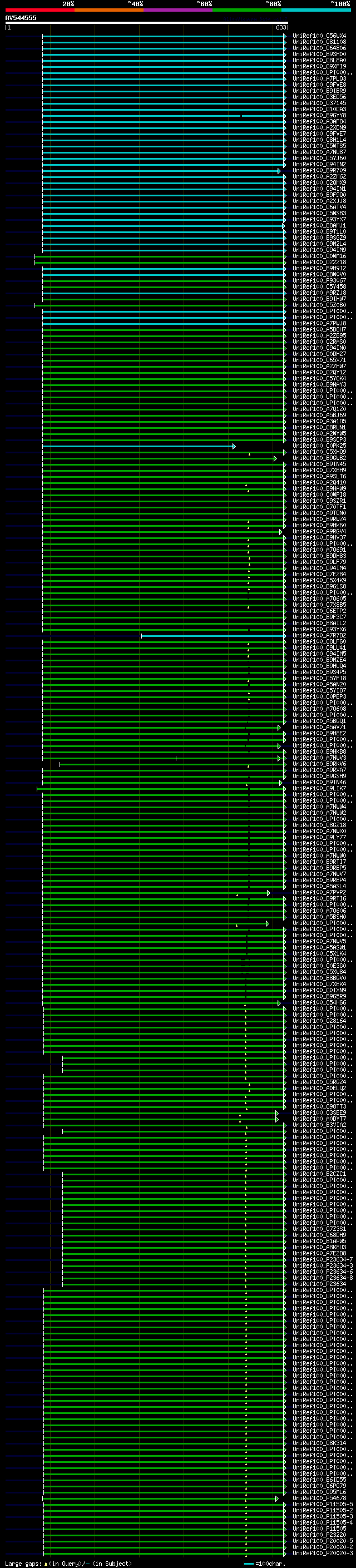Image resolution: width=356 pixels, height=1568 pixels.
Task: Click the arrowhead ending the A9RGV4 alignment
Action: 281,532
